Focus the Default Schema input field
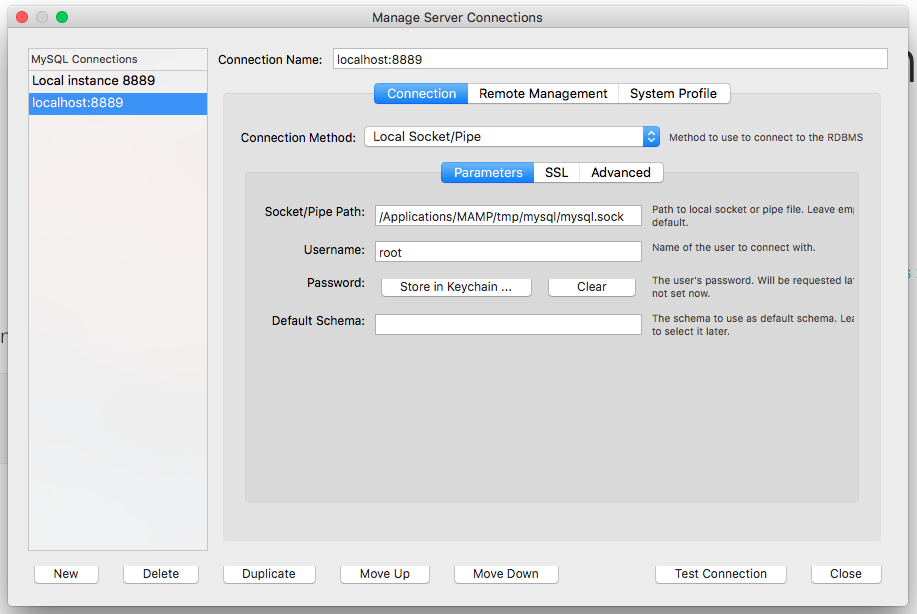The height and width of the screenshot is (614, 917). click(508, 325)
